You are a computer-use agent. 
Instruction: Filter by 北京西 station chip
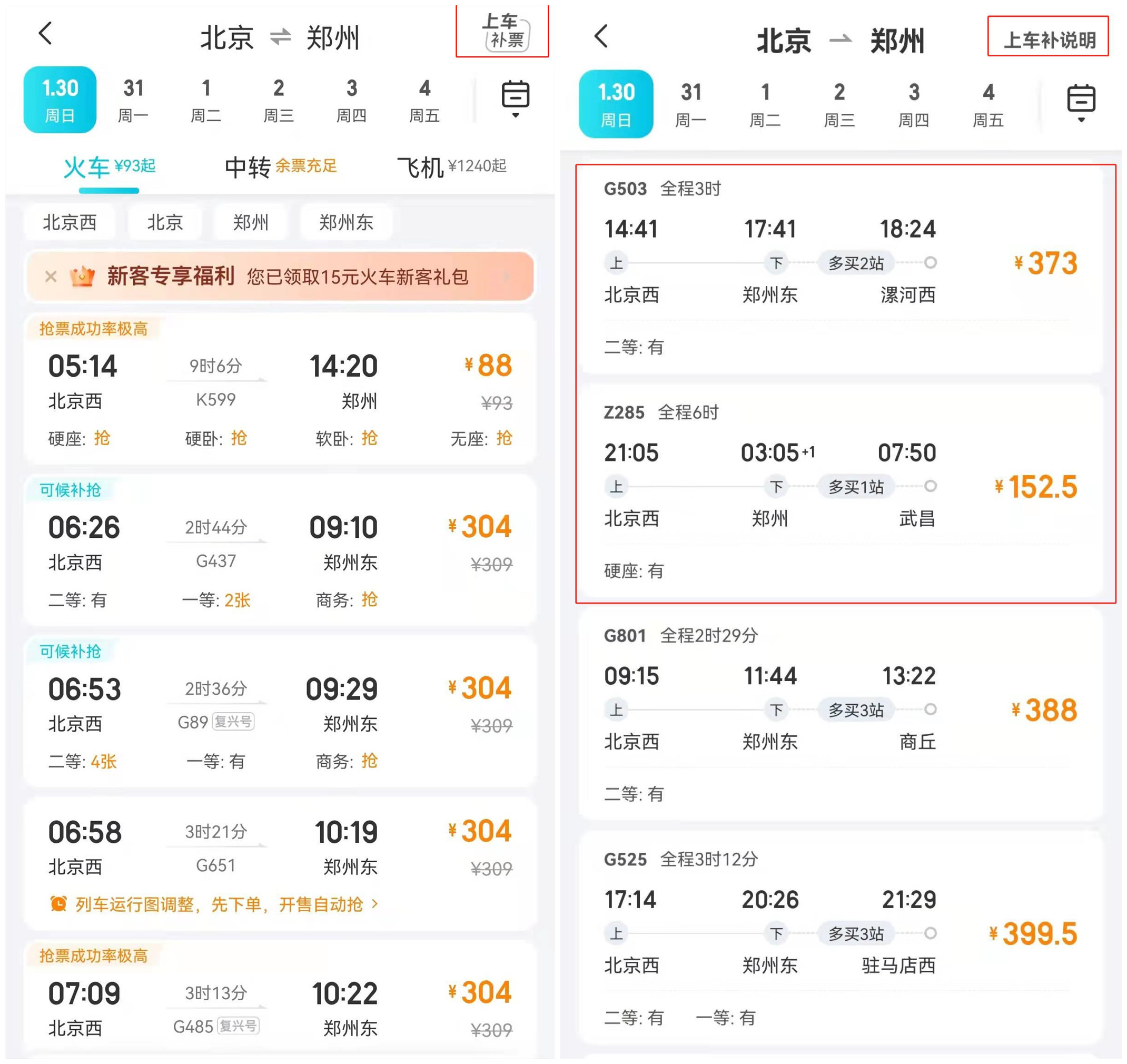click(71, 222)
